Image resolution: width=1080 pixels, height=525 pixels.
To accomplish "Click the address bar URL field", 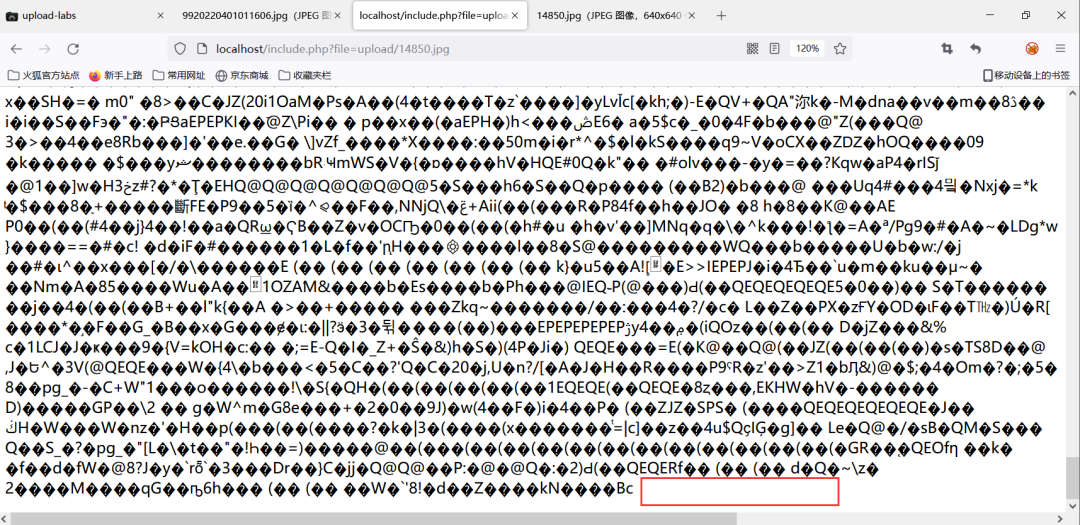I will coord(450,48).
